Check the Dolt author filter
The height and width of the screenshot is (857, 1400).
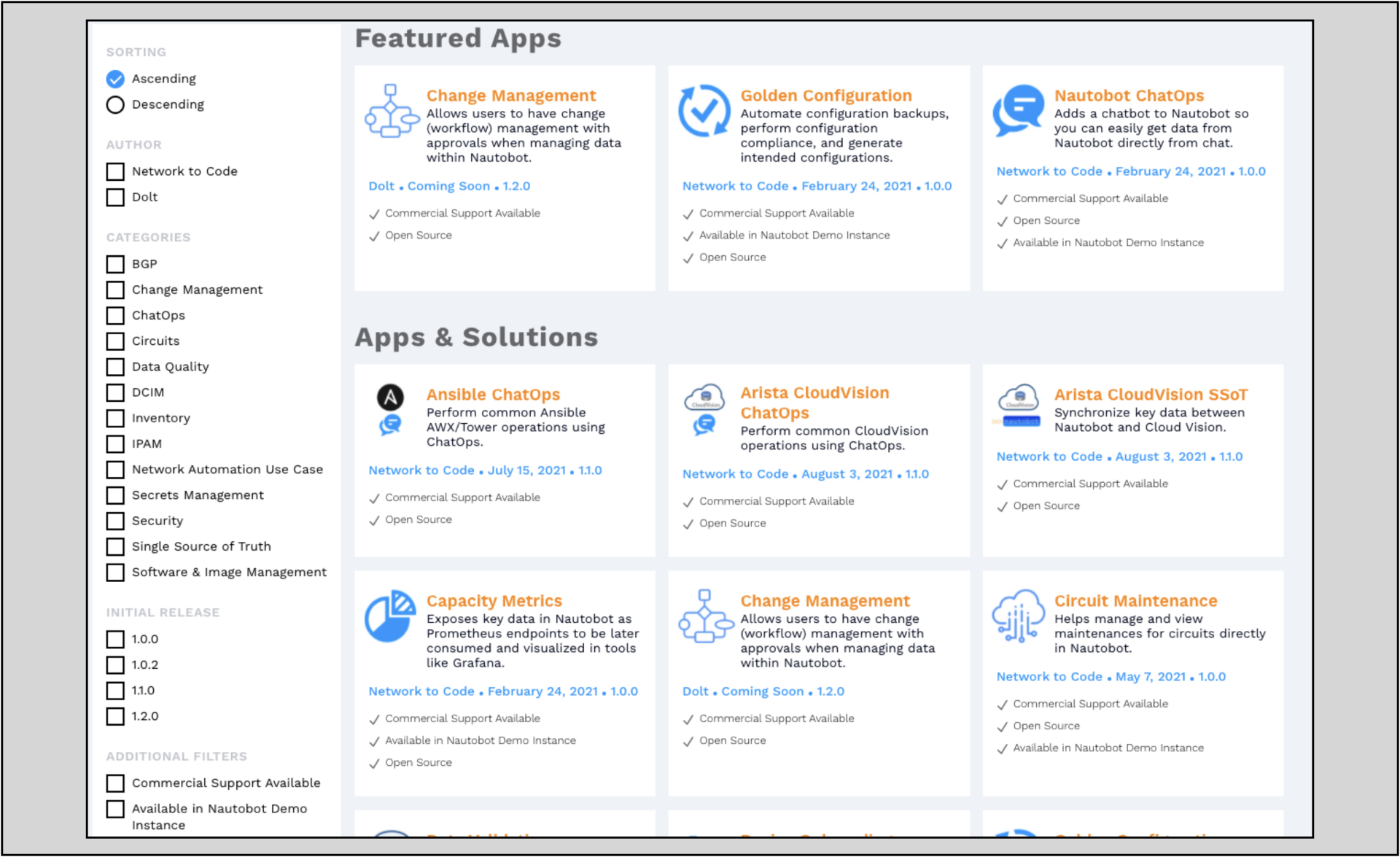coord(115,197)
